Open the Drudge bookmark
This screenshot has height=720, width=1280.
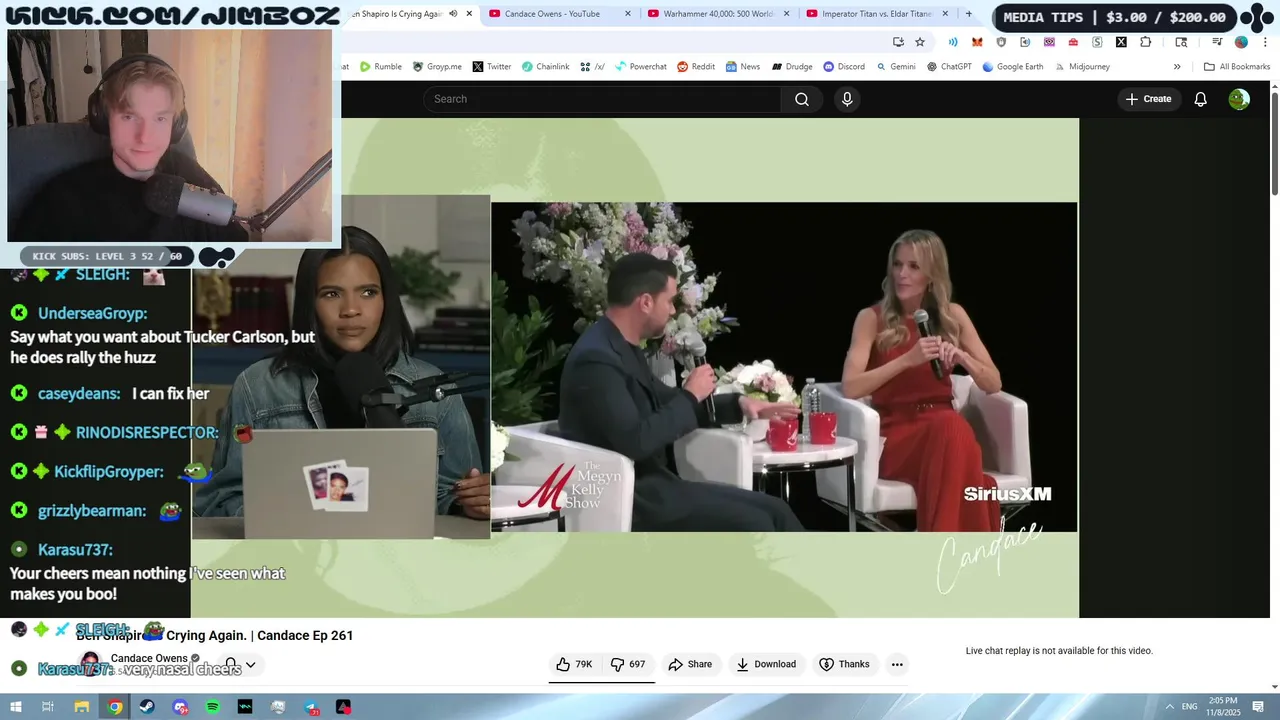pyautogui.click(x=791, y=67)
